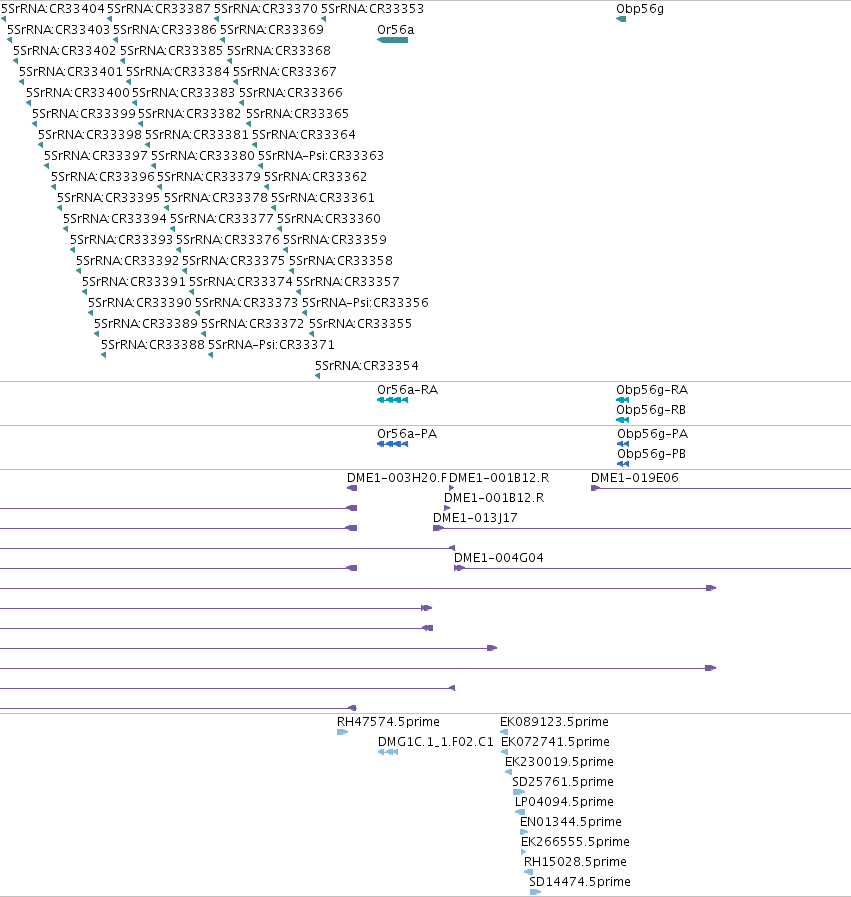Click the 5SrRNA:CR33365 label
This screenshot has width=851, height=897.
(x=297, y=114)
